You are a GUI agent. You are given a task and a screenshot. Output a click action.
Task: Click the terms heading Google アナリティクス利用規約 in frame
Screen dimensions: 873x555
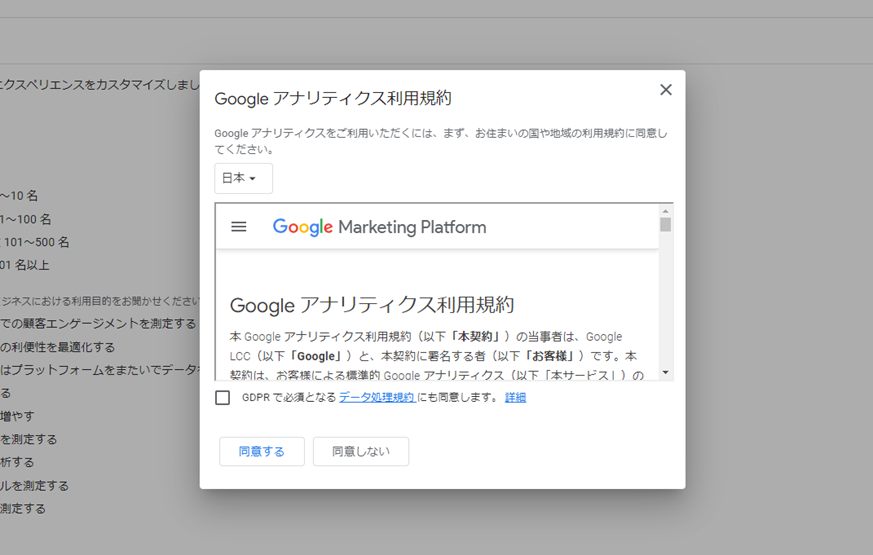[x=372, y=305]
